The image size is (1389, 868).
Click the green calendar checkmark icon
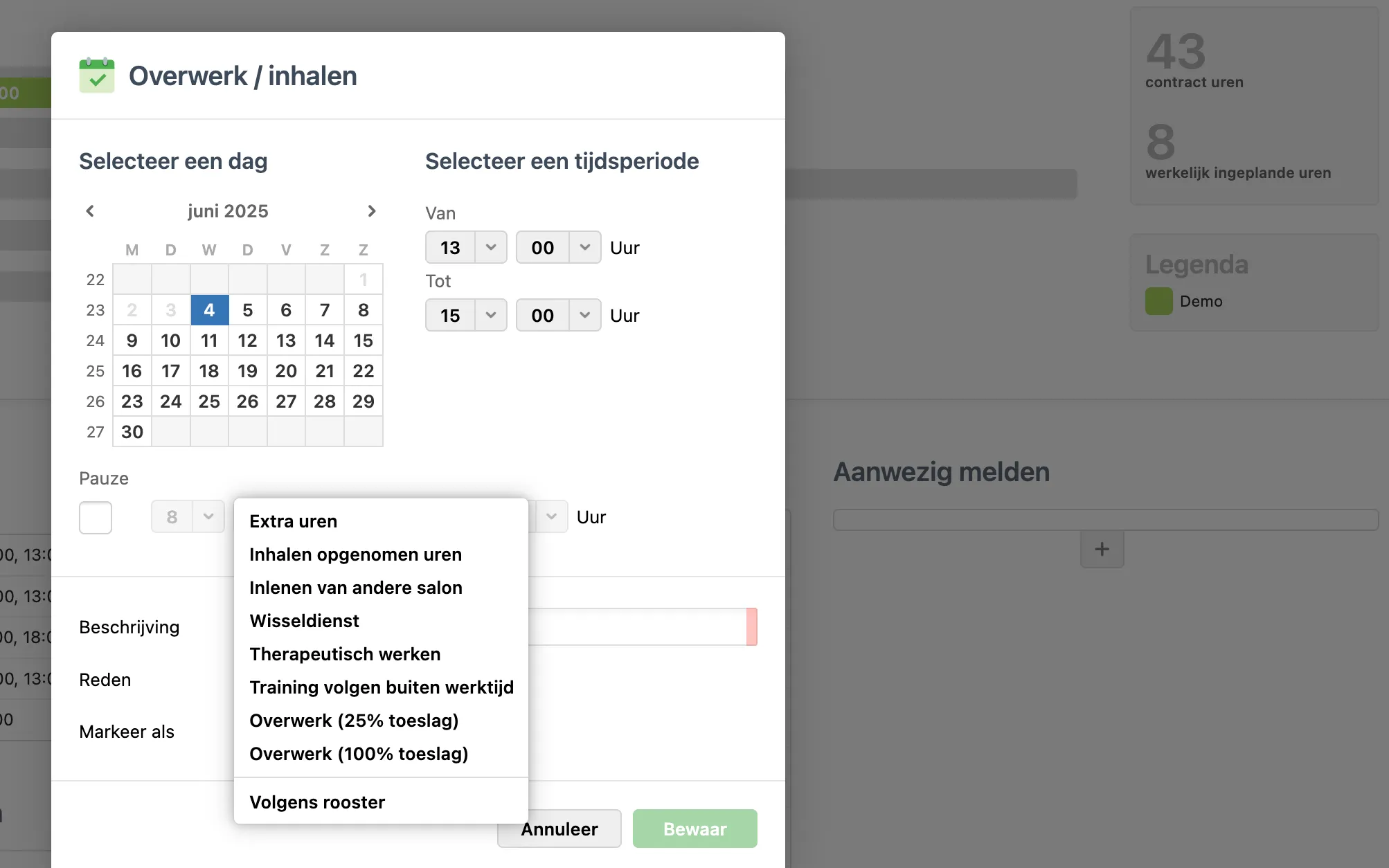pos(97,75)
